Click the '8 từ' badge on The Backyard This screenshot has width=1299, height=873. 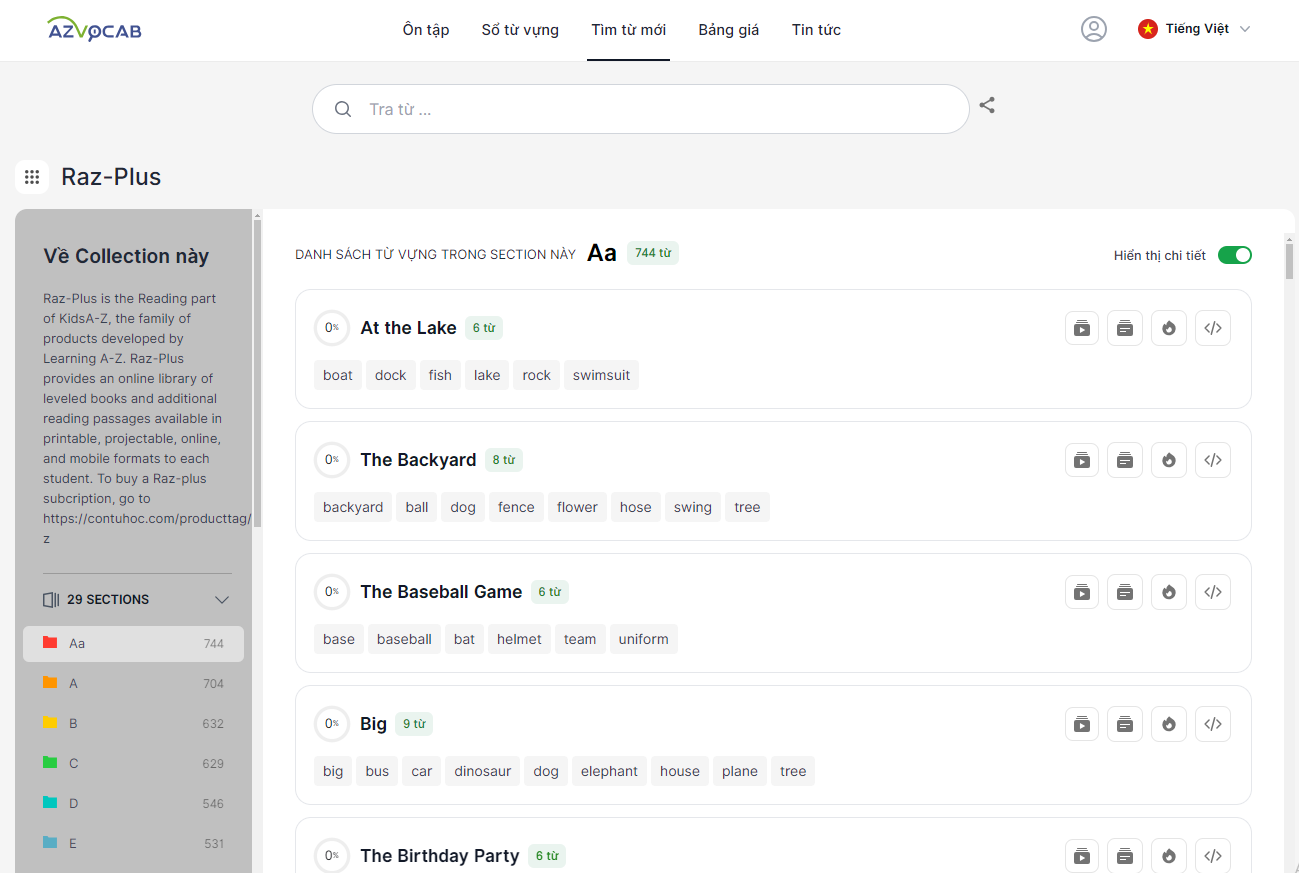pos(504,460)
